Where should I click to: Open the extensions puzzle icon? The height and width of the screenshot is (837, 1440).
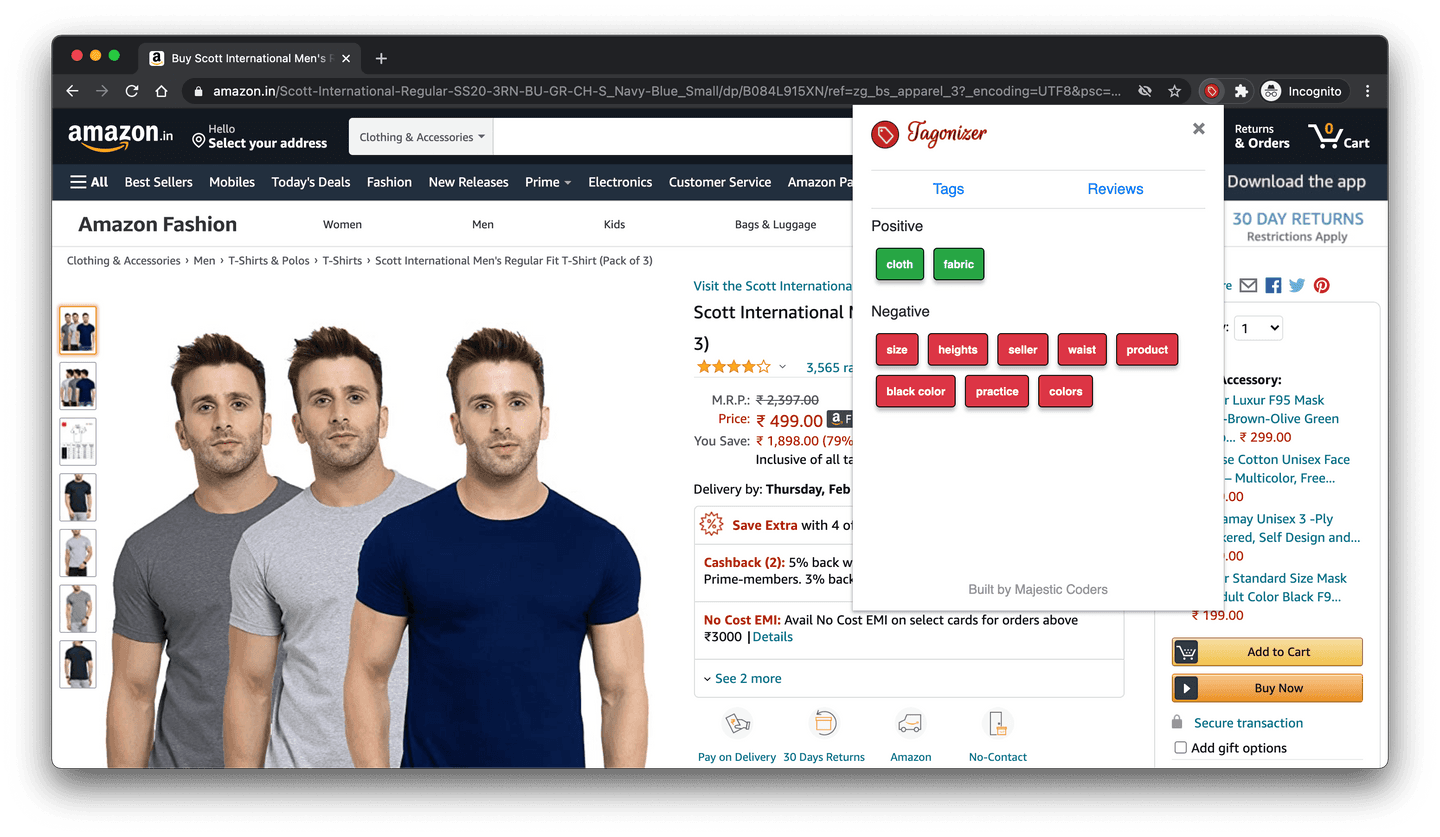(1241, 91)
